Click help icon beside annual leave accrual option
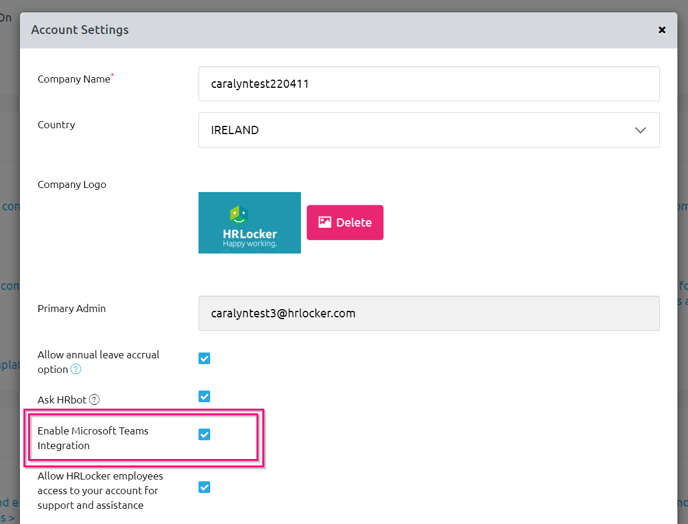This screenshot has height=524, width=688. 76,369
